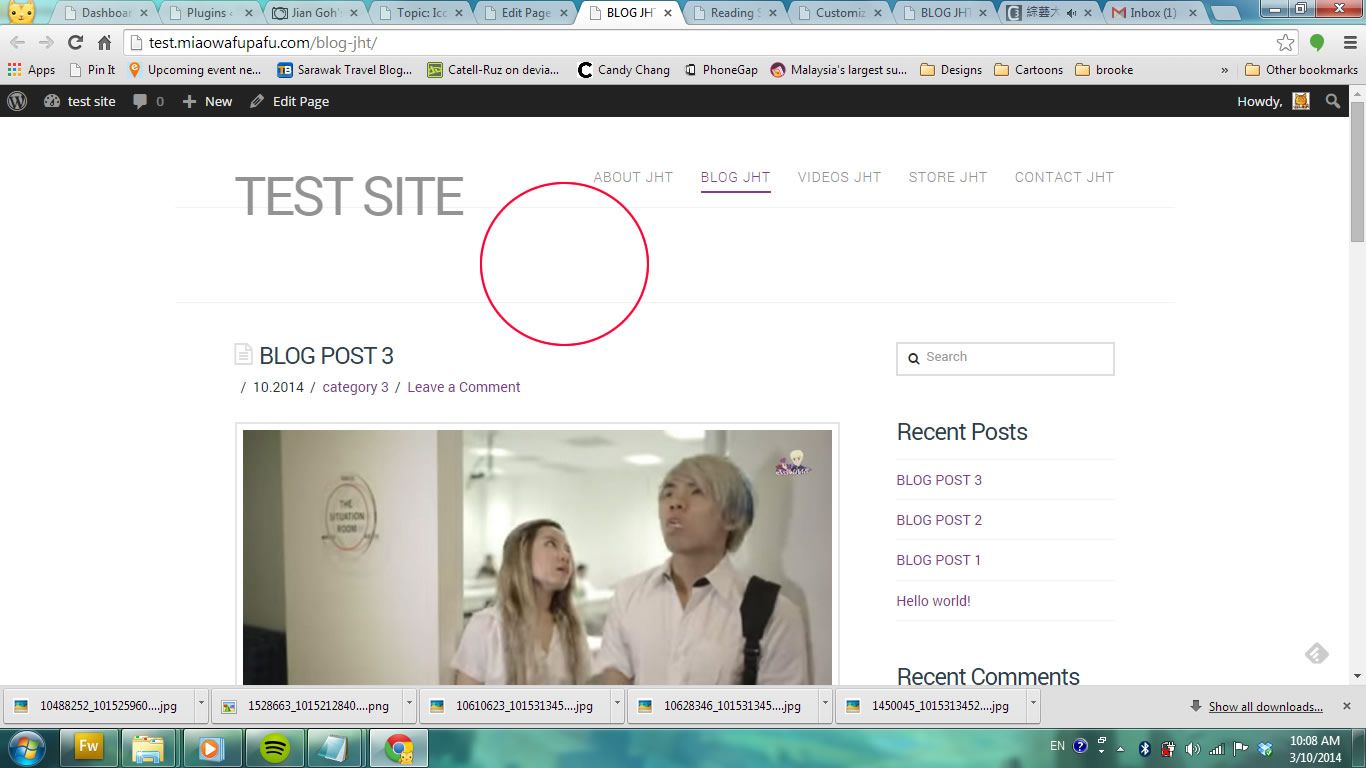Open the Windows Start button
This screenshot has width=1366, height=768.
25,748
